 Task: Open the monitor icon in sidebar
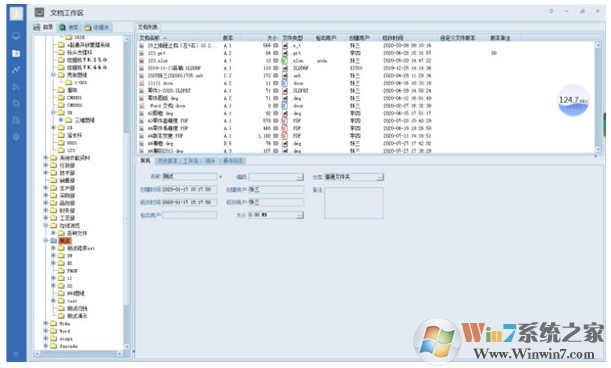[16, 36]
